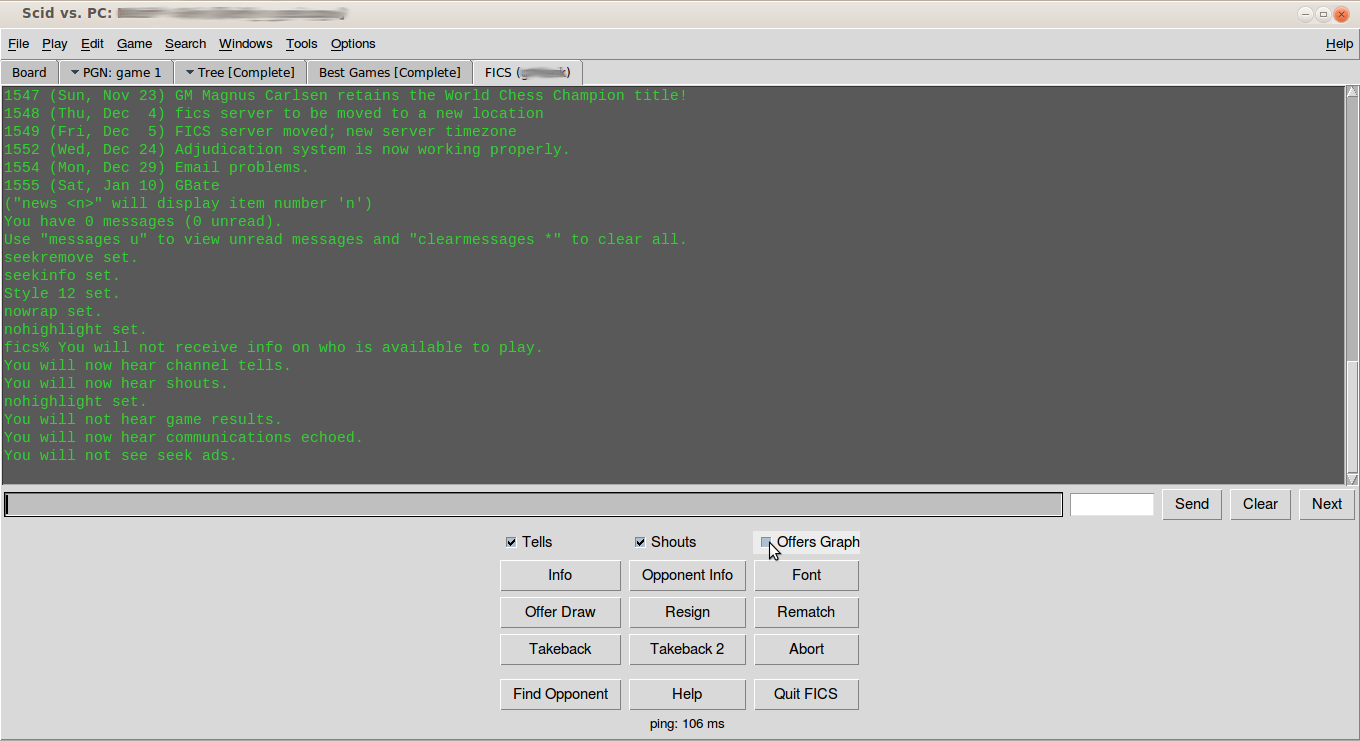Click the 'You will not see seek ads.' line
Image resolution: width=1360 pixels, height=741 pixels.
[120, 456]
